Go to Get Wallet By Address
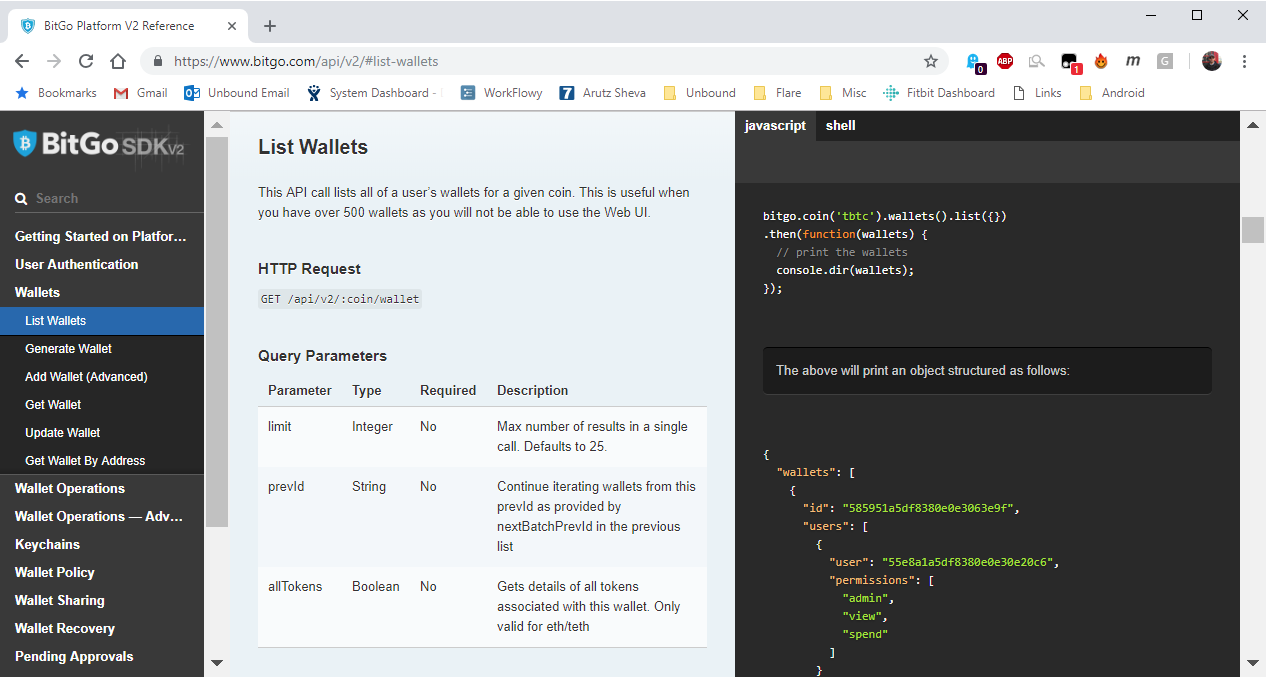 click(x=85, y=461)
